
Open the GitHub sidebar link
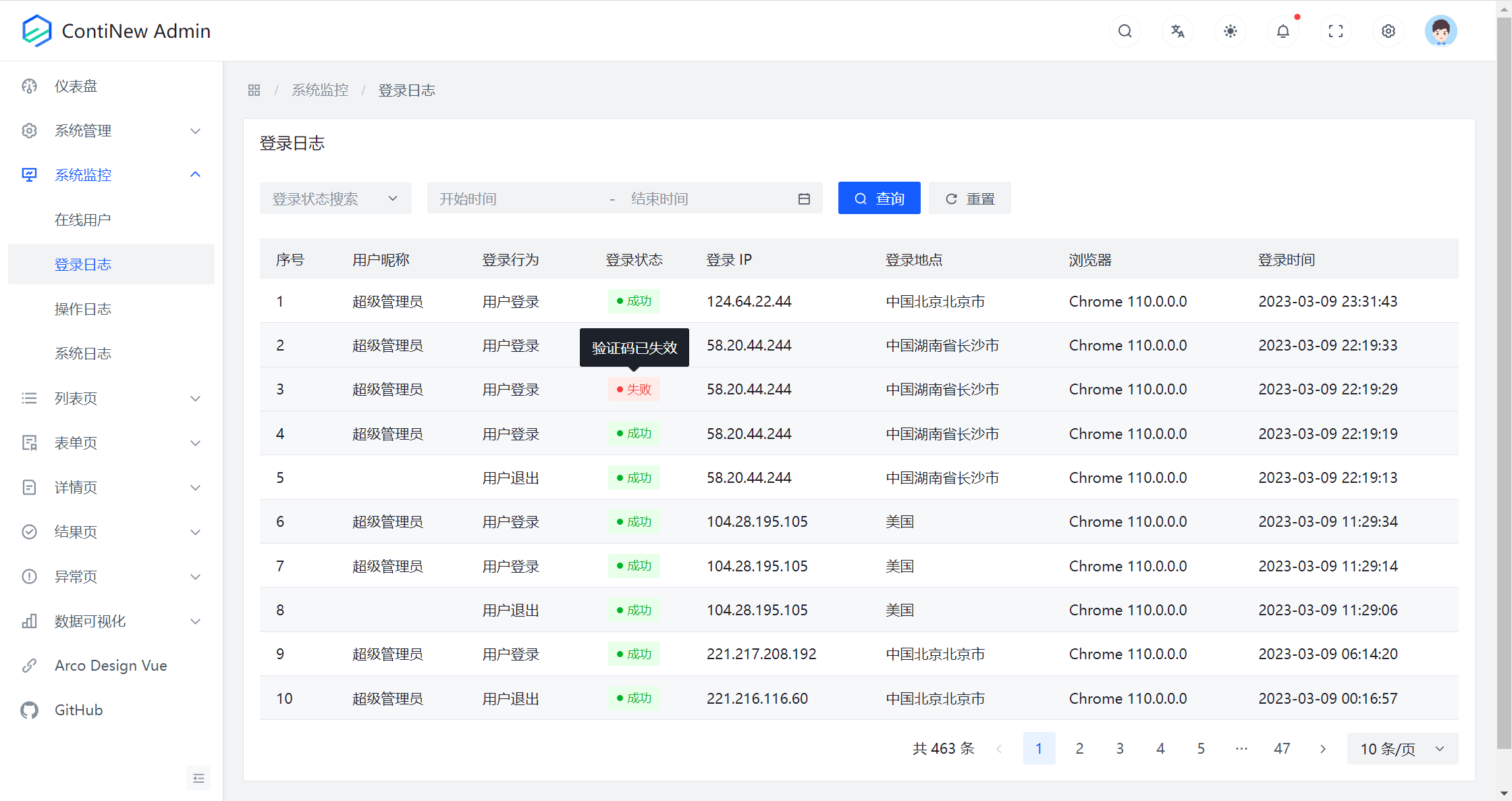point(111,710)
